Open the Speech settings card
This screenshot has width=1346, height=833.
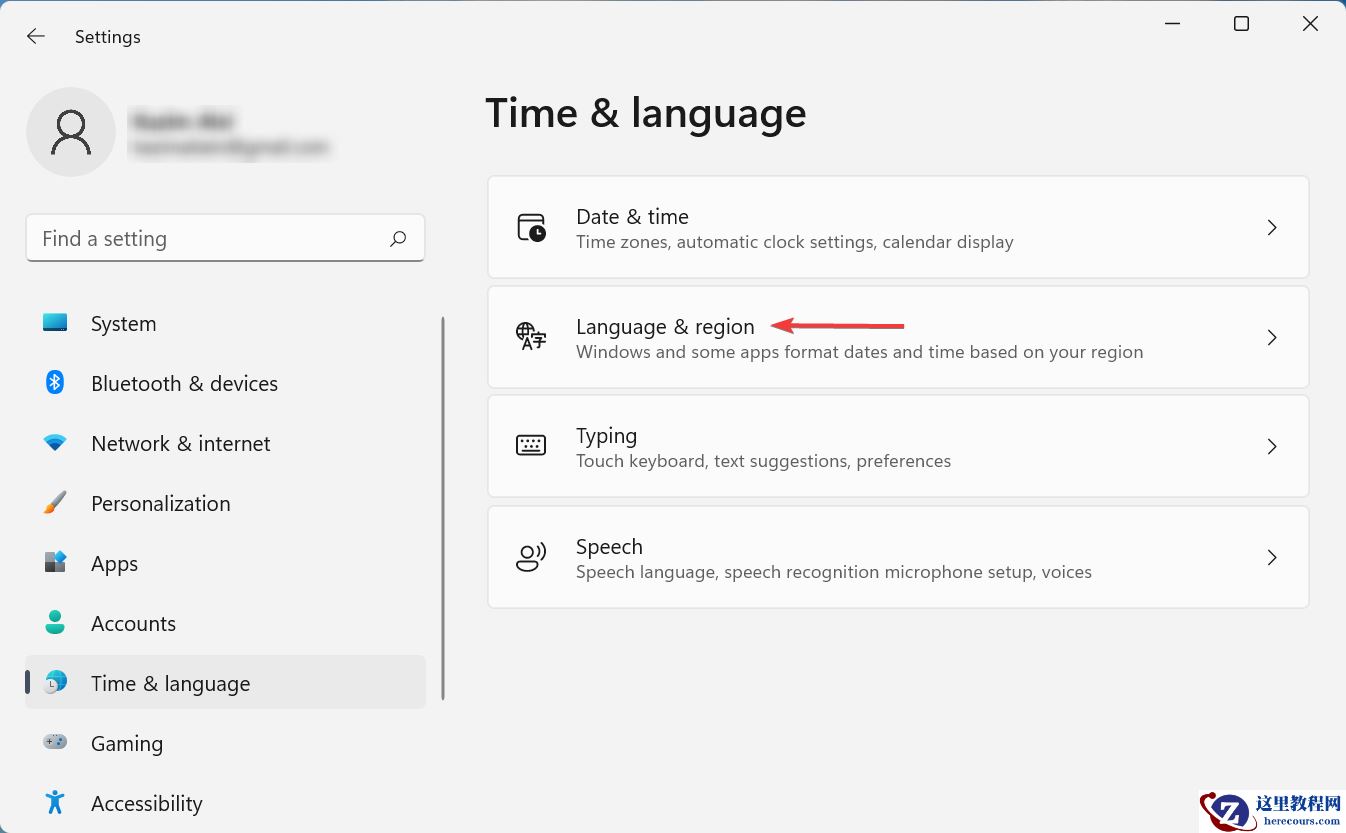click(x=898, y=557)
